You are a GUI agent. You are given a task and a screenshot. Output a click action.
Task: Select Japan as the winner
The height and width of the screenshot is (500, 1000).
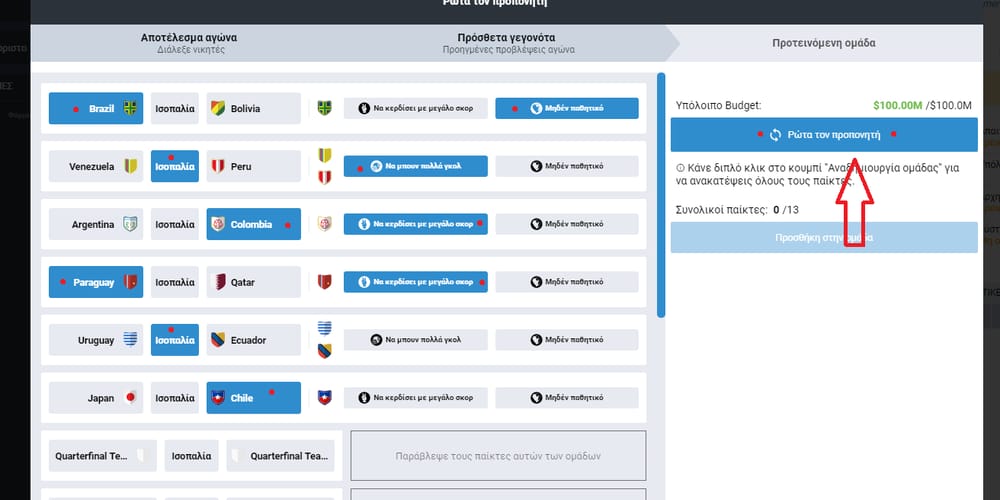point(96,398)
